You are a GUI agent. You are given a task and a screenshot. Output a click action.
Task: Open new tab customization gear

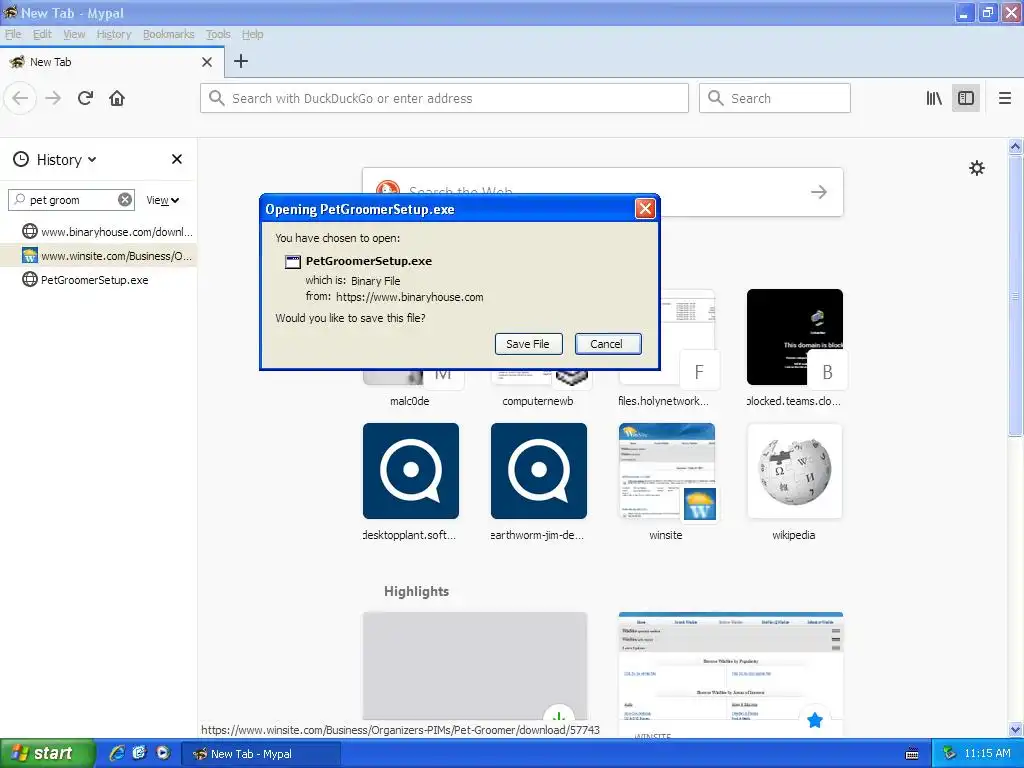tap(976, 168)
